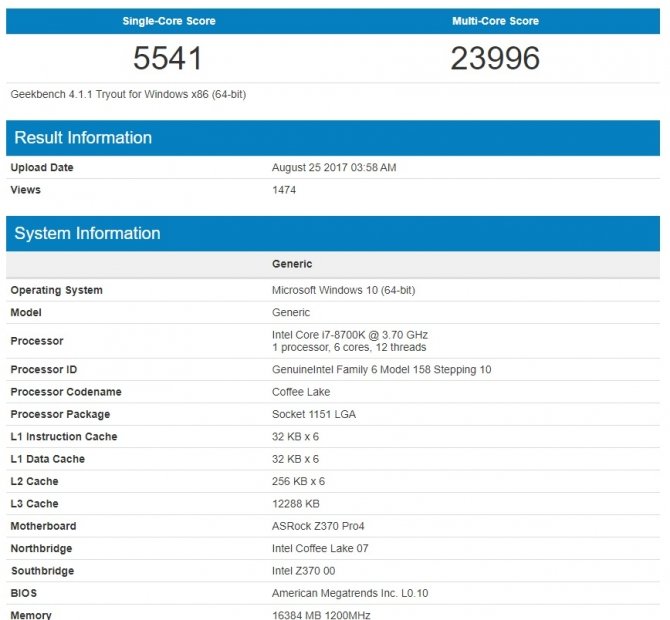Image resolution: width=670 pixels, height=620 pixels.
Task: Click the GenuineIntel Family 6 Model 158 value
Action: coord(382,370)
